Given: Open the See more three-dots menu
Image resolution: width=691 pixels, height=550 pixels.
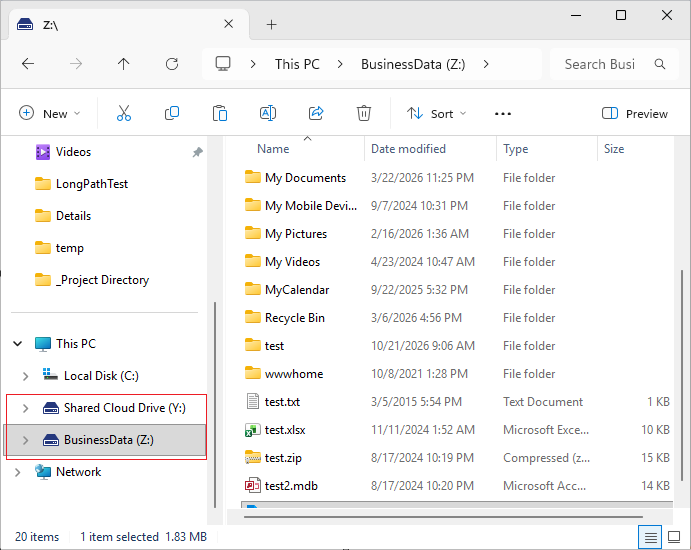Looking at the screenshot, I should (x=503, y=114).
